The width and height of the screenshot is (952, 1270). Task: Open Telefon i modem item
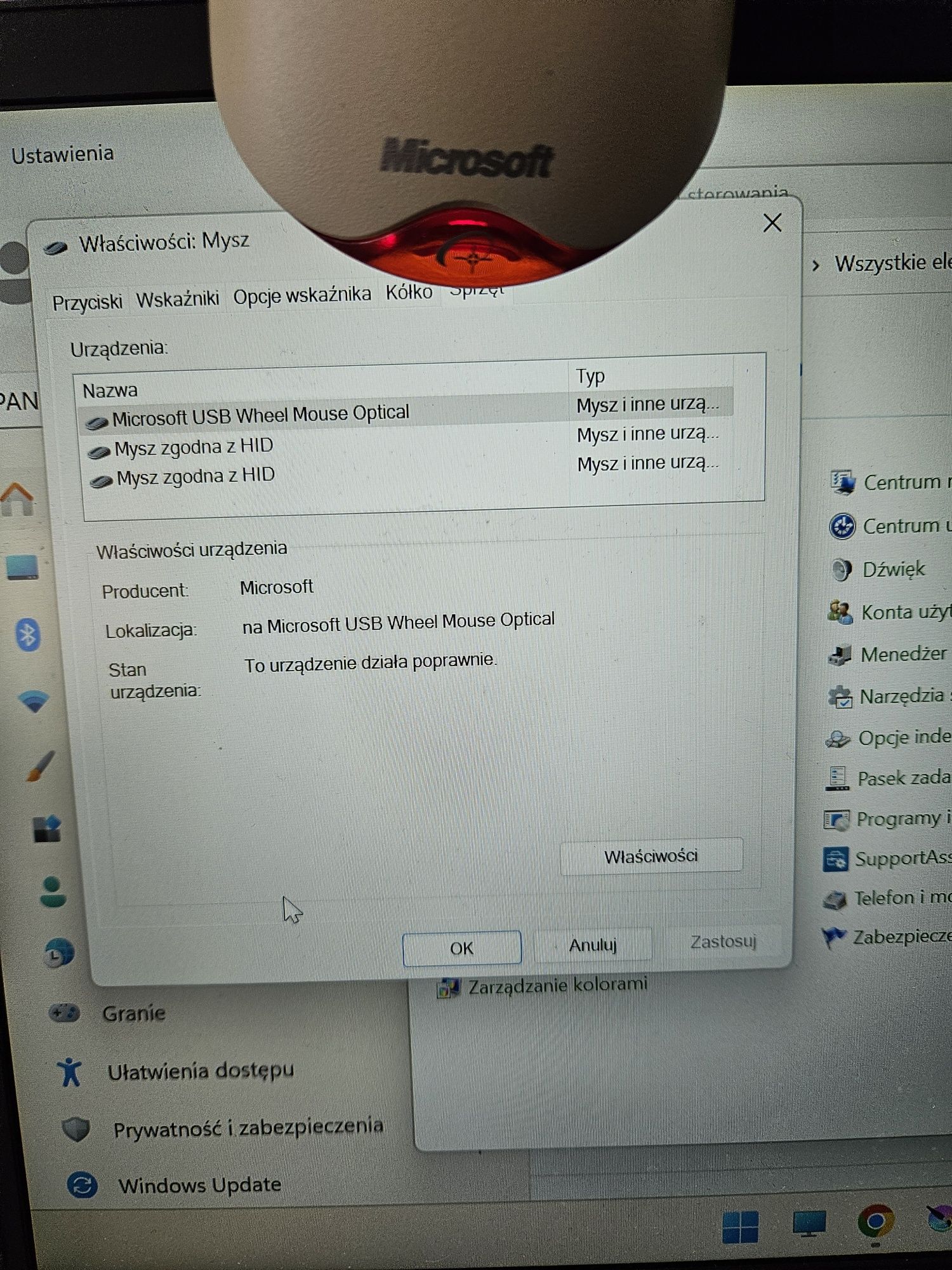tap(902, 898)
